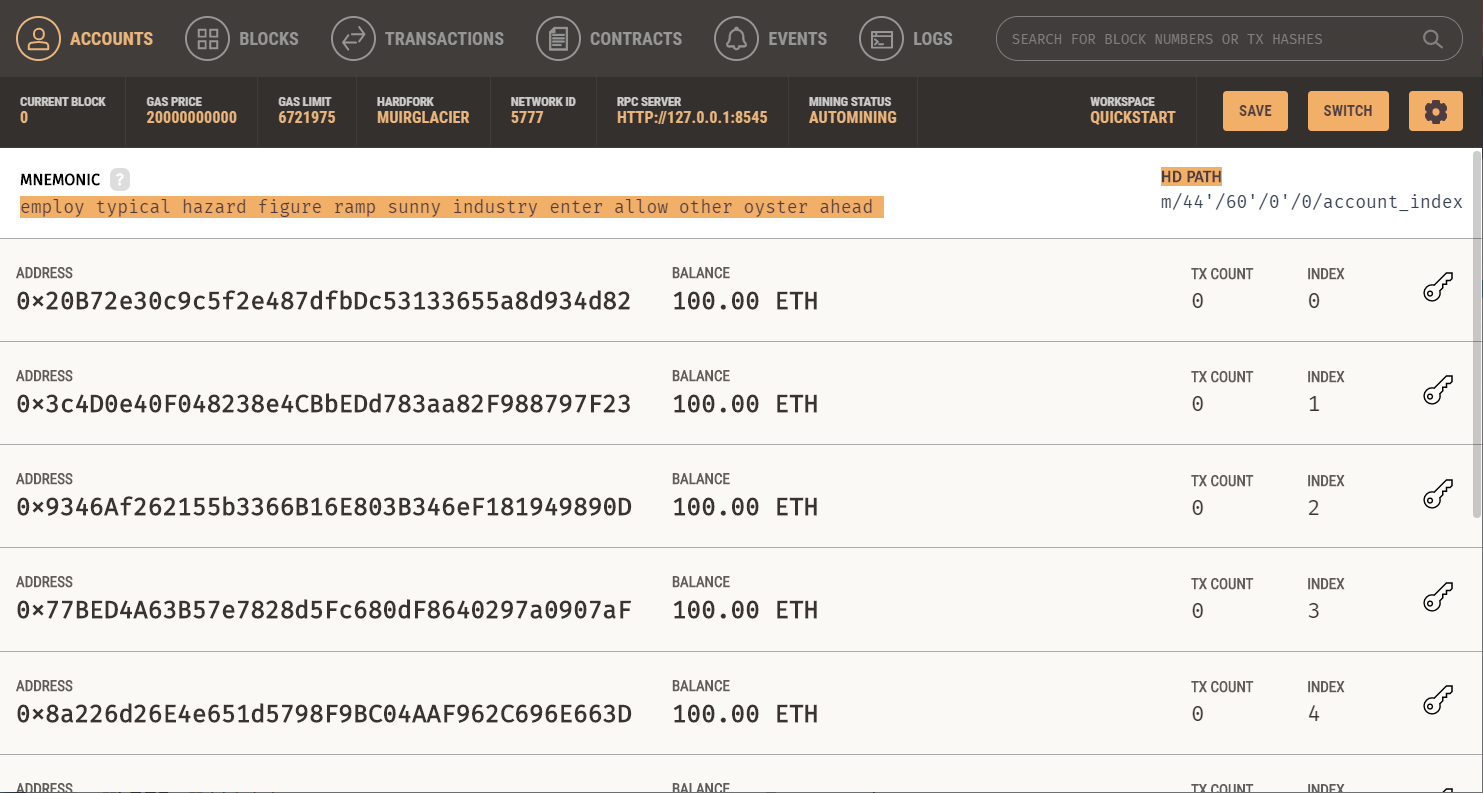This screenshot has width=1483, height=793.
Task: Click the RPC server HTTP://127.0.0.1:8545
Action: point(692,118)
